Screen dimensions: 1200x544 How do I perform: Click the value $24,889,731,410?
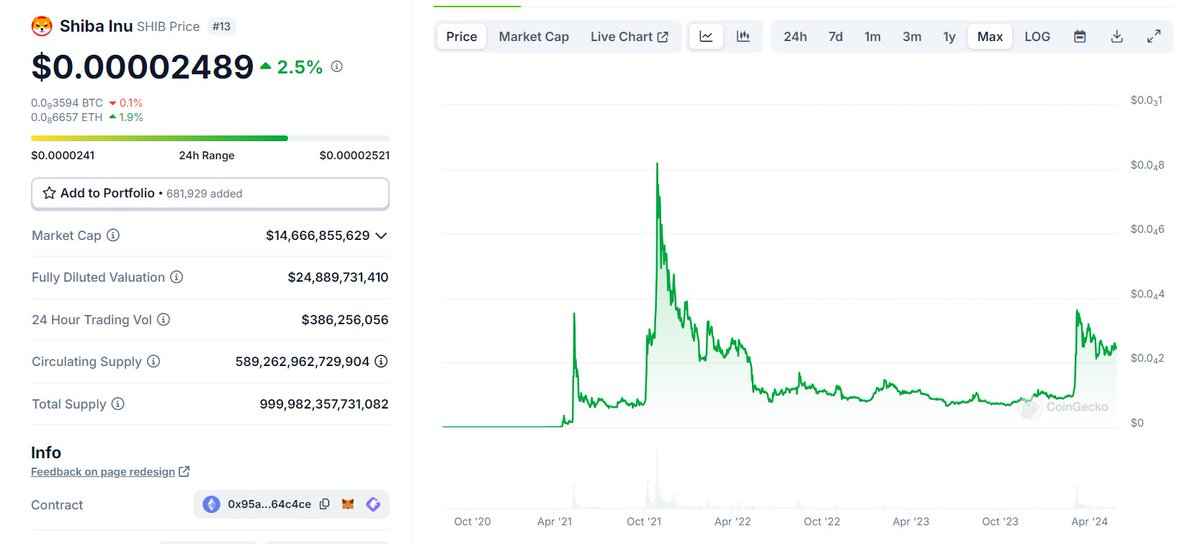(x=338, y=277)
